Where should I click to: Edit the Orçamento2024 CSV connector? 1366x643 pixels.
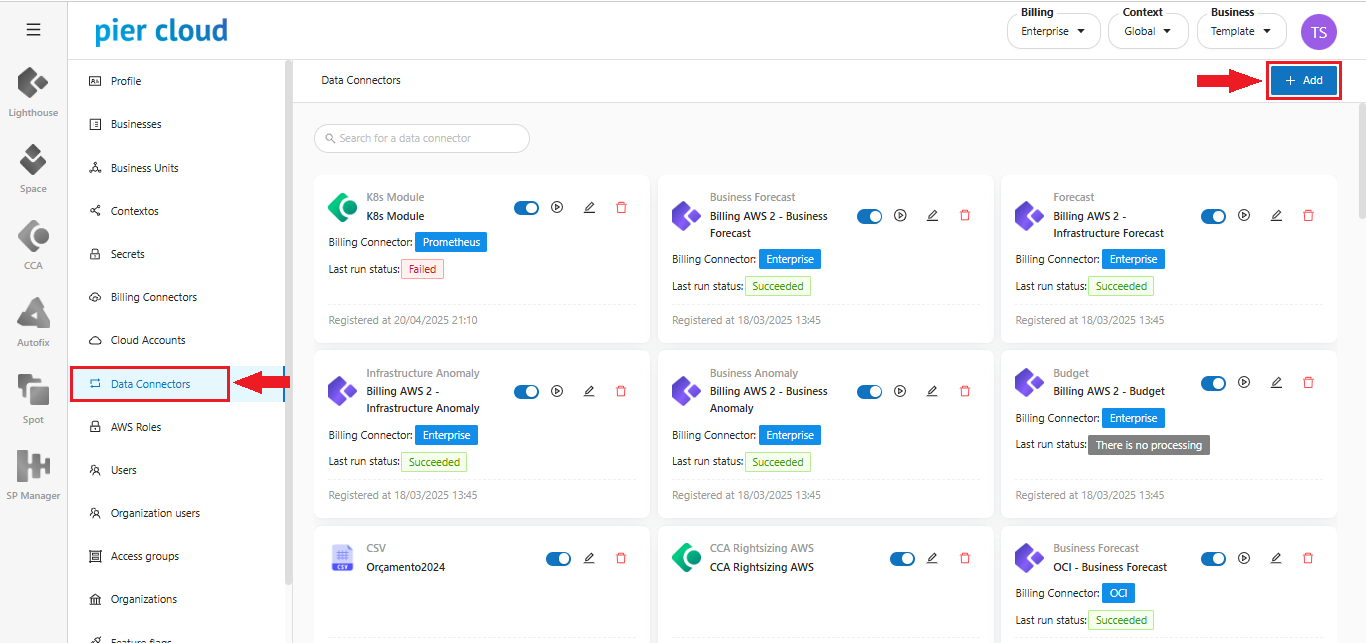589,558
